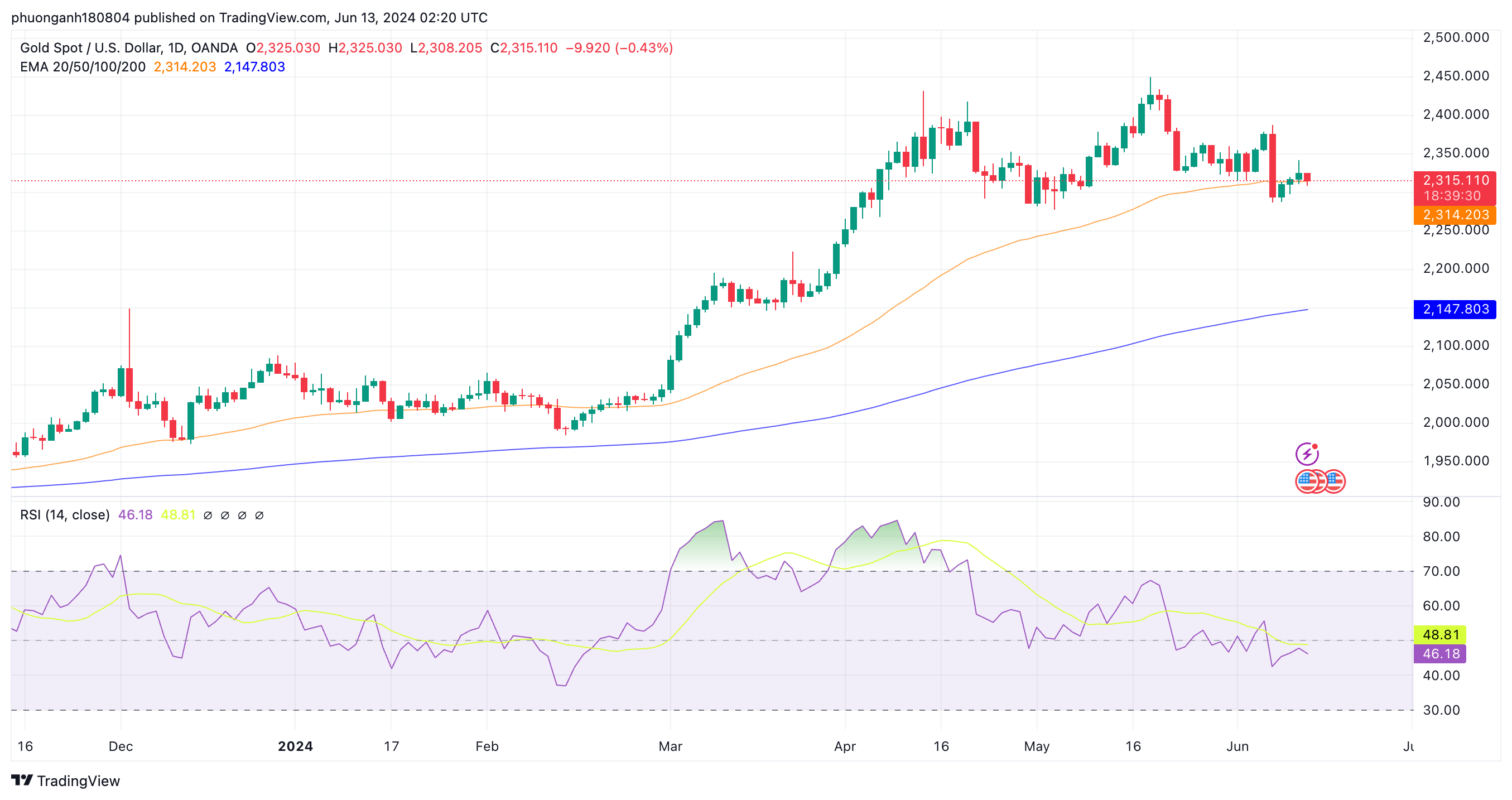Screen dimensions: 1512x800
Task: Click the 90.00 RSI axis label
Action: point(1441,502)
